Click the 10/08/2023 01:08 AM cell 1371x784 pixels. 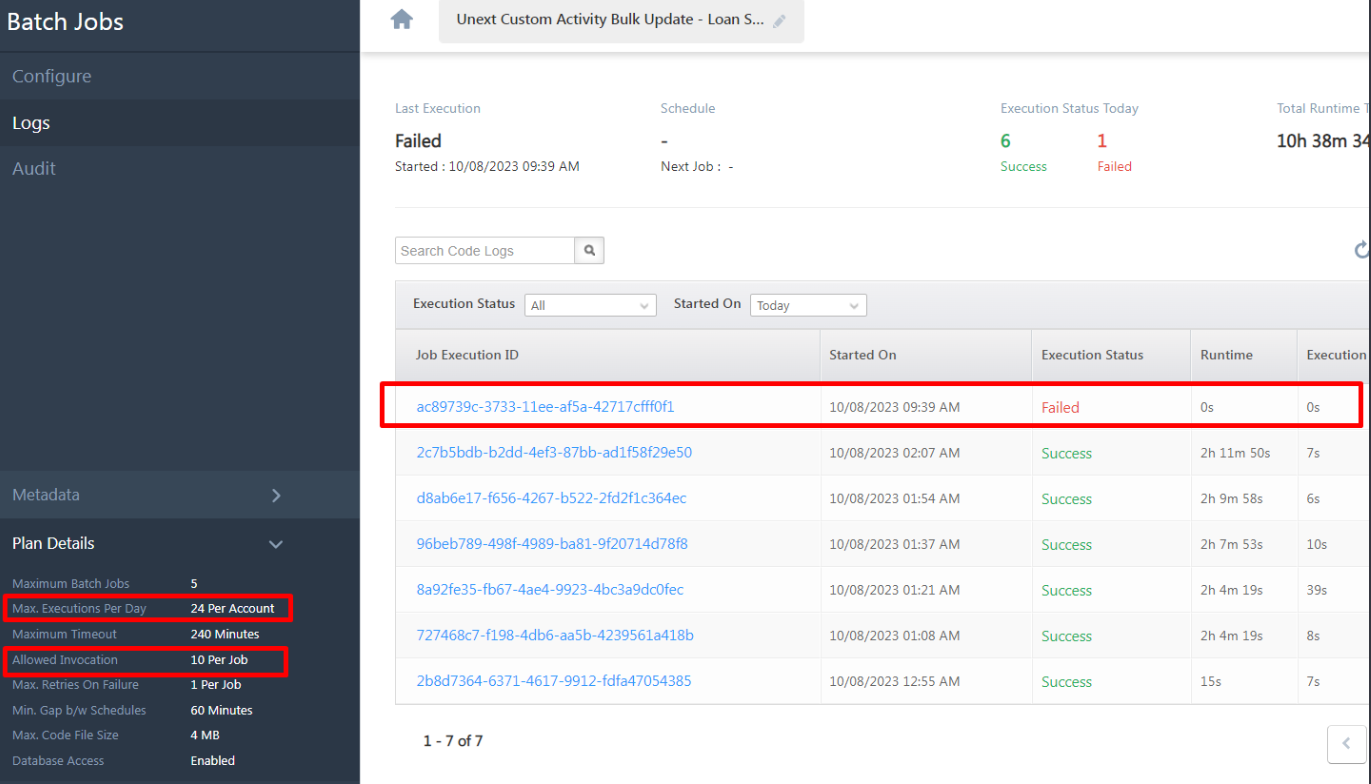[894, 636]
